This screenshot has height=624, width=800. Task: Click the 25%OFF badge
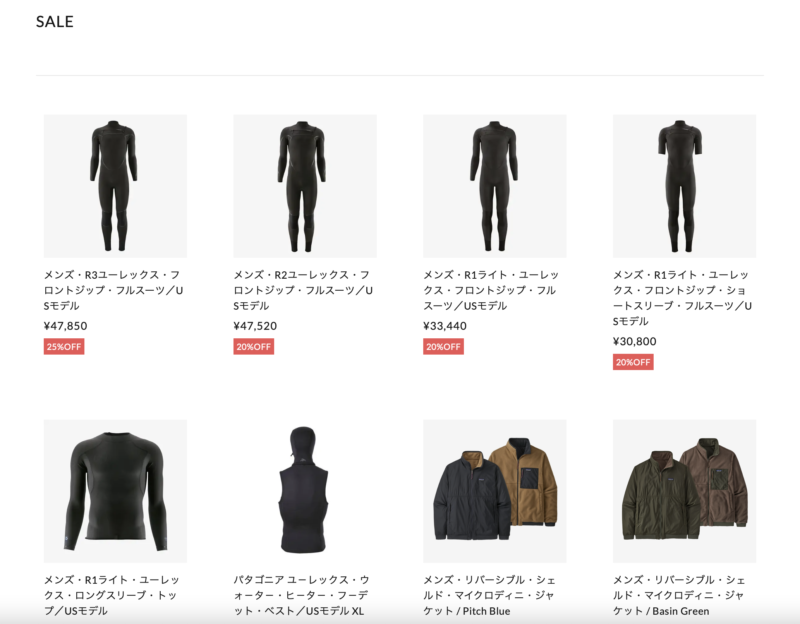coord(64,347)
